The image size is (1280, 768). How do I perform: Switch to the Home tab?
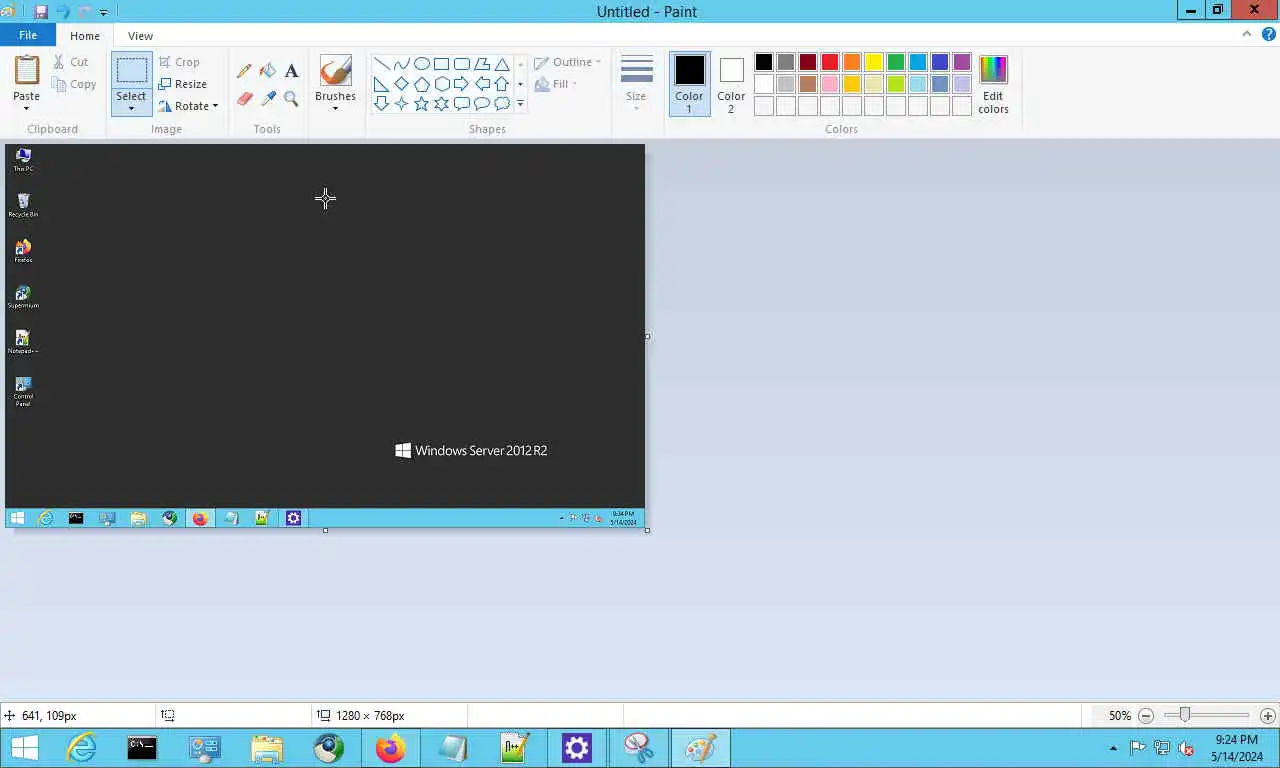click(x=85, y=36)
